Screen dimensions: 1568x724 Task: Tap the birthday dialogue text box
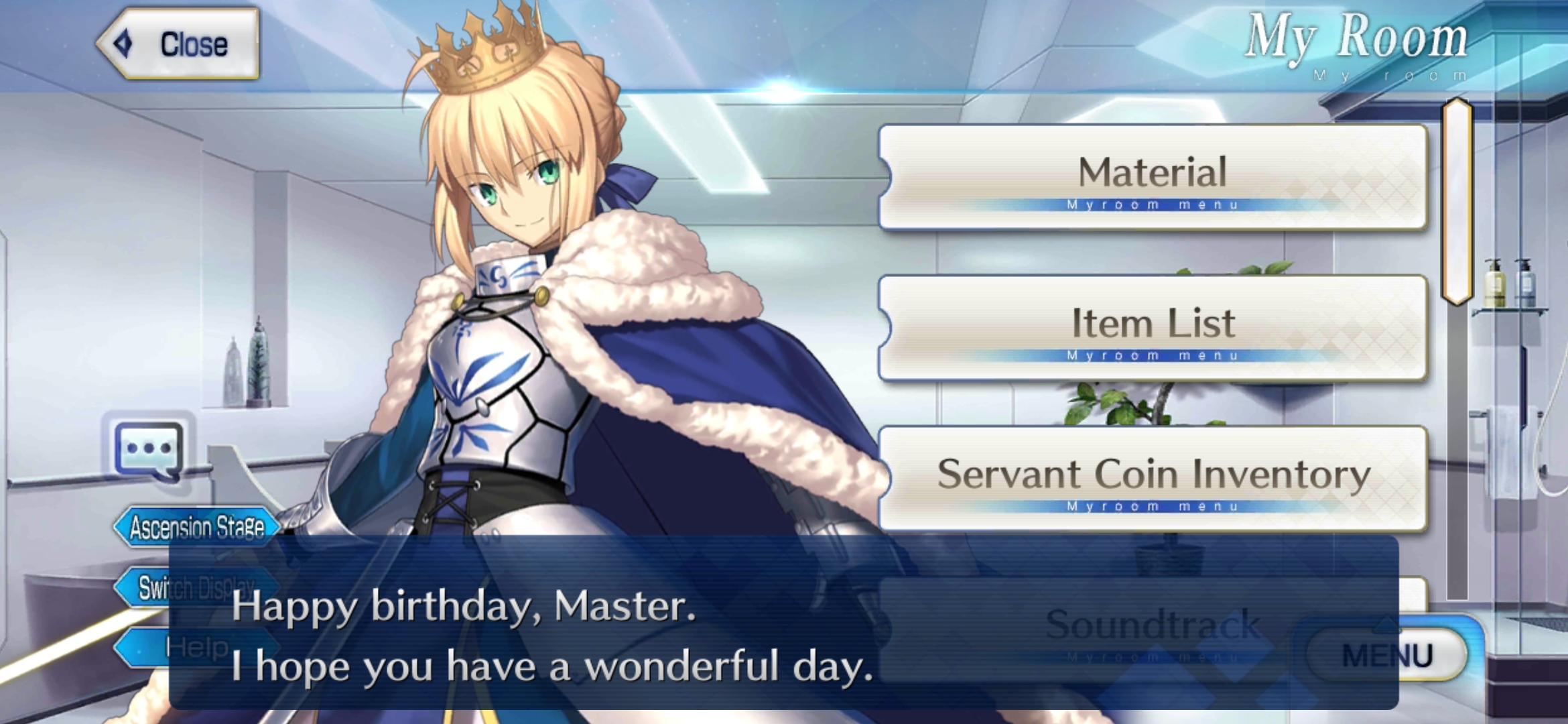pyautogui.click(x=784, y=622)
